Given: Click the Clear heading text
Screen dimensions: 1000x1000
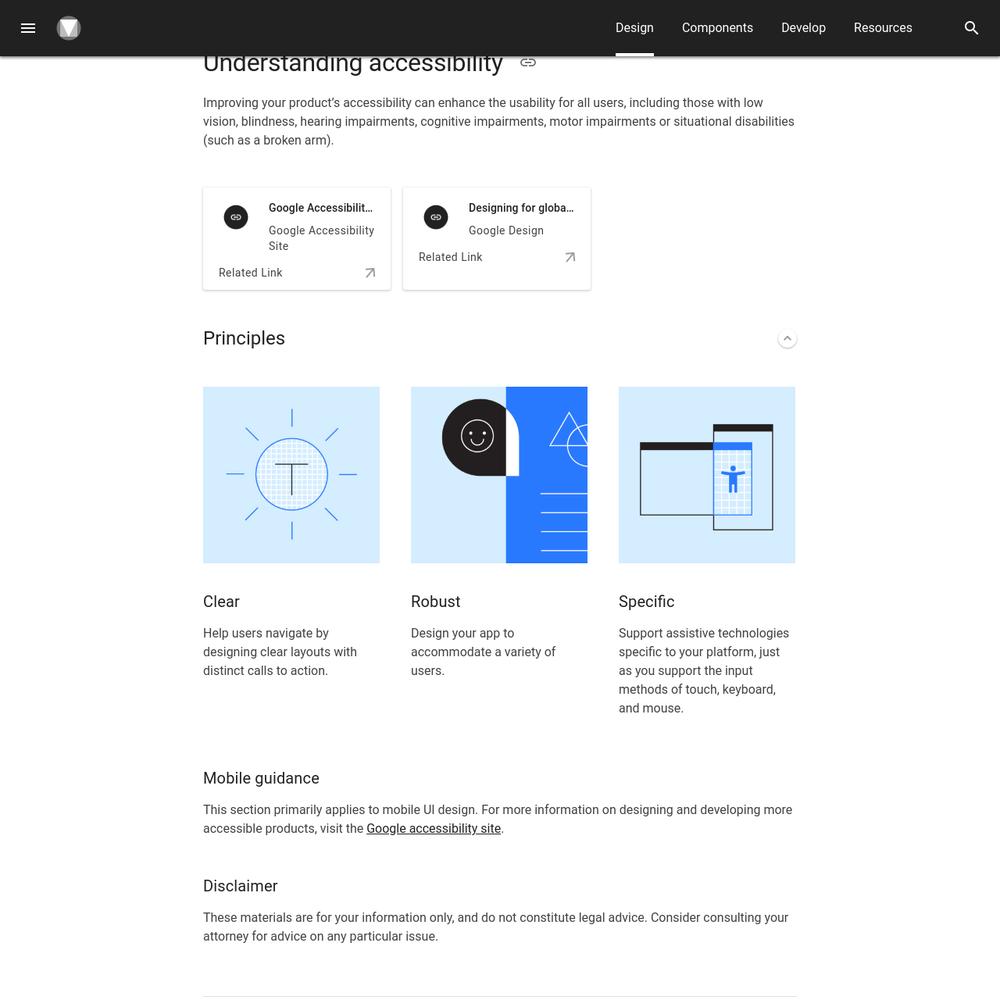Looking at the screenshot, I should [221, 601].
